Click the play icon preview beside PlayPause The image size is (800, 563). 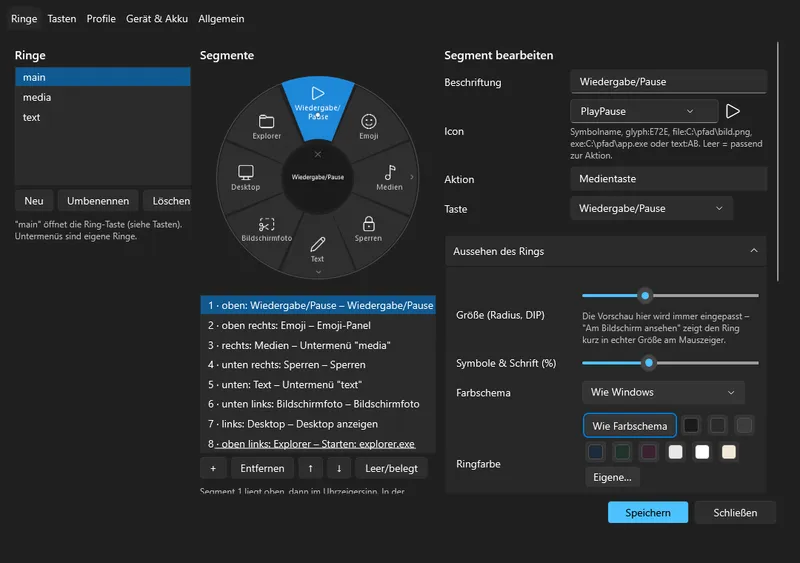[733, 111]
